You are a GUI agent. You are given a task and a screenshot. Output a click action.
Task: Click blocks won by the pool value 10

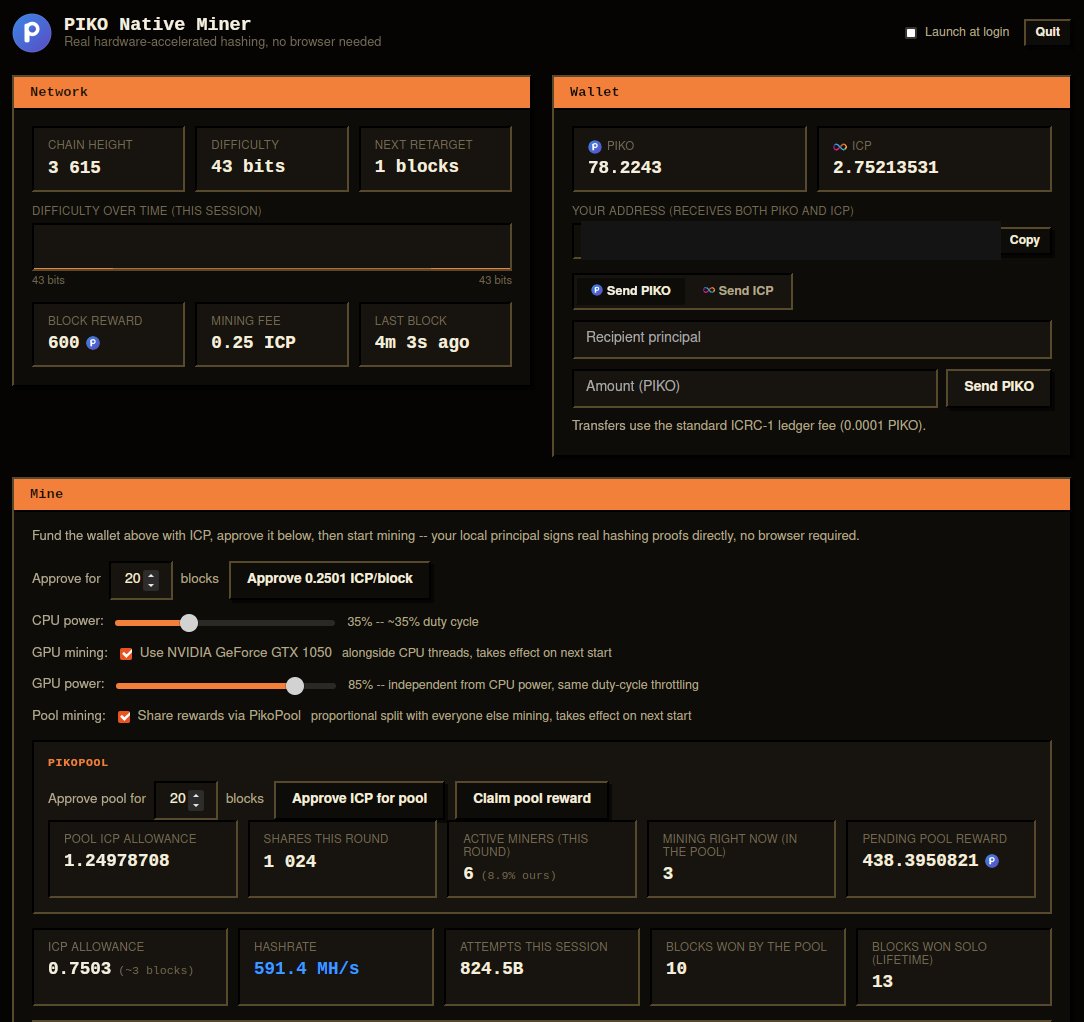(676, 969)
